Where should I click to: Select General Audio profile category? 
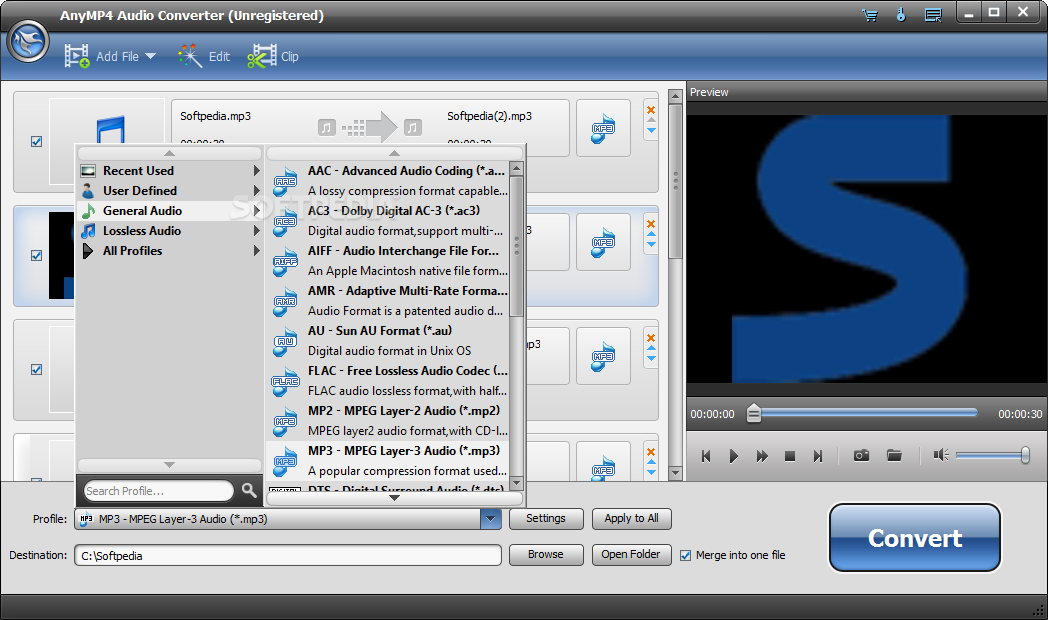[x=170, y=211]
